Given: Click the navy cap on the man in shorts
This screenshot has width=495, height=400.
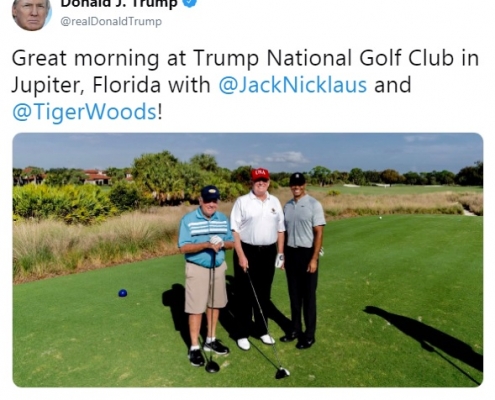Looking at the screenshot, I should coord(210,193).
